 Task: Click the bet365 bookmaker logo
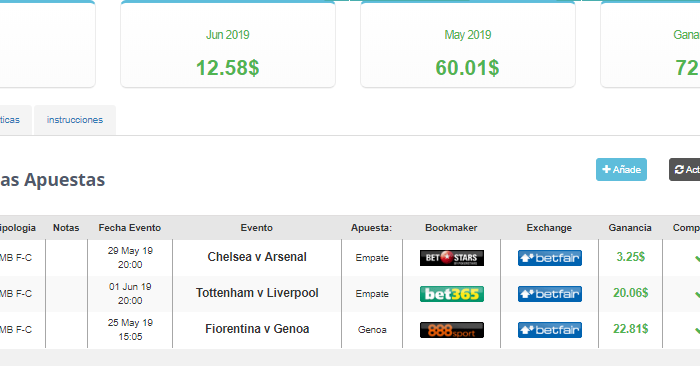(451, 294)
